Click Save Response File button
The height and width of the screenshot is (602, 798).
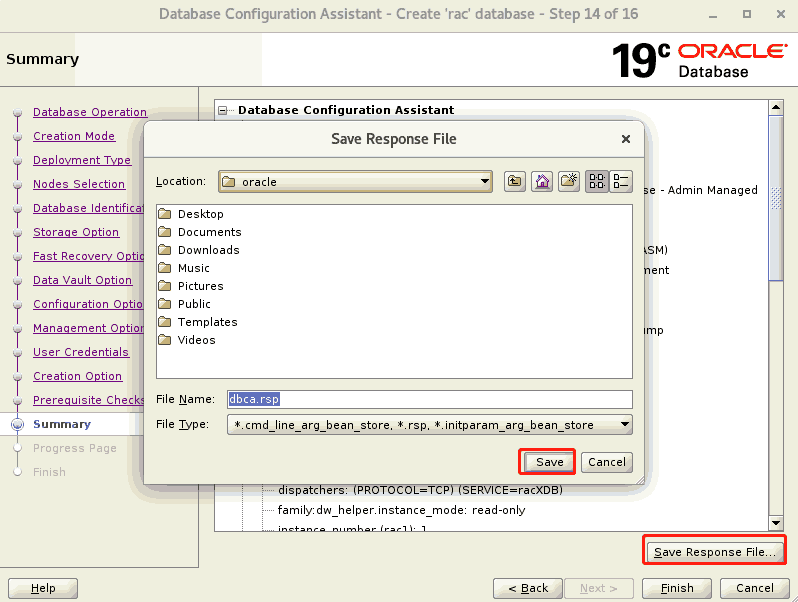tap(715, 552)
